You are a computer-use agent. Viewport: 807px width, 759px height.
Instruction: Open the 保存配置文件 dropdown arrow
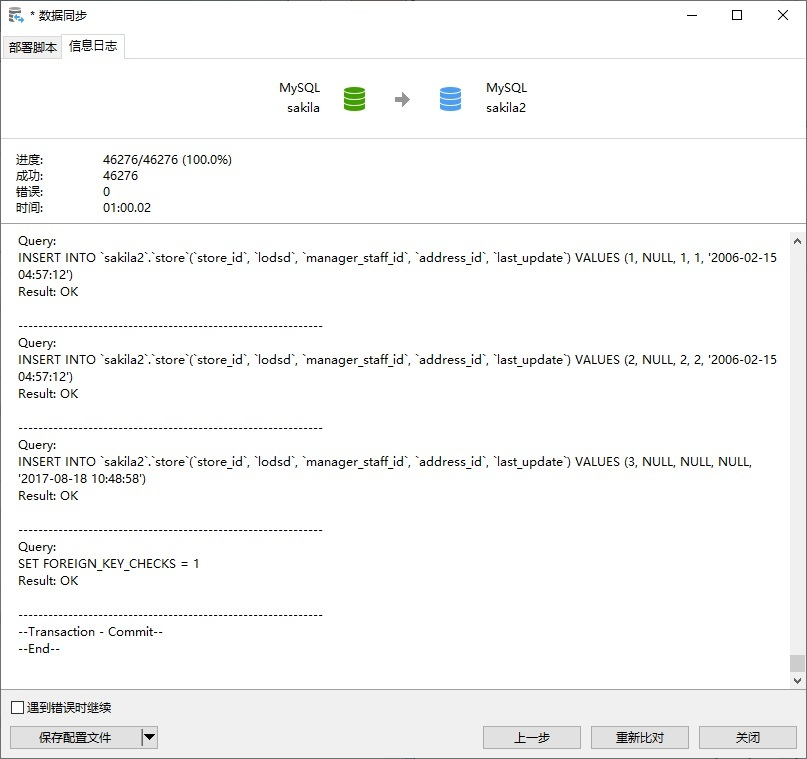[x=149, y=737]
